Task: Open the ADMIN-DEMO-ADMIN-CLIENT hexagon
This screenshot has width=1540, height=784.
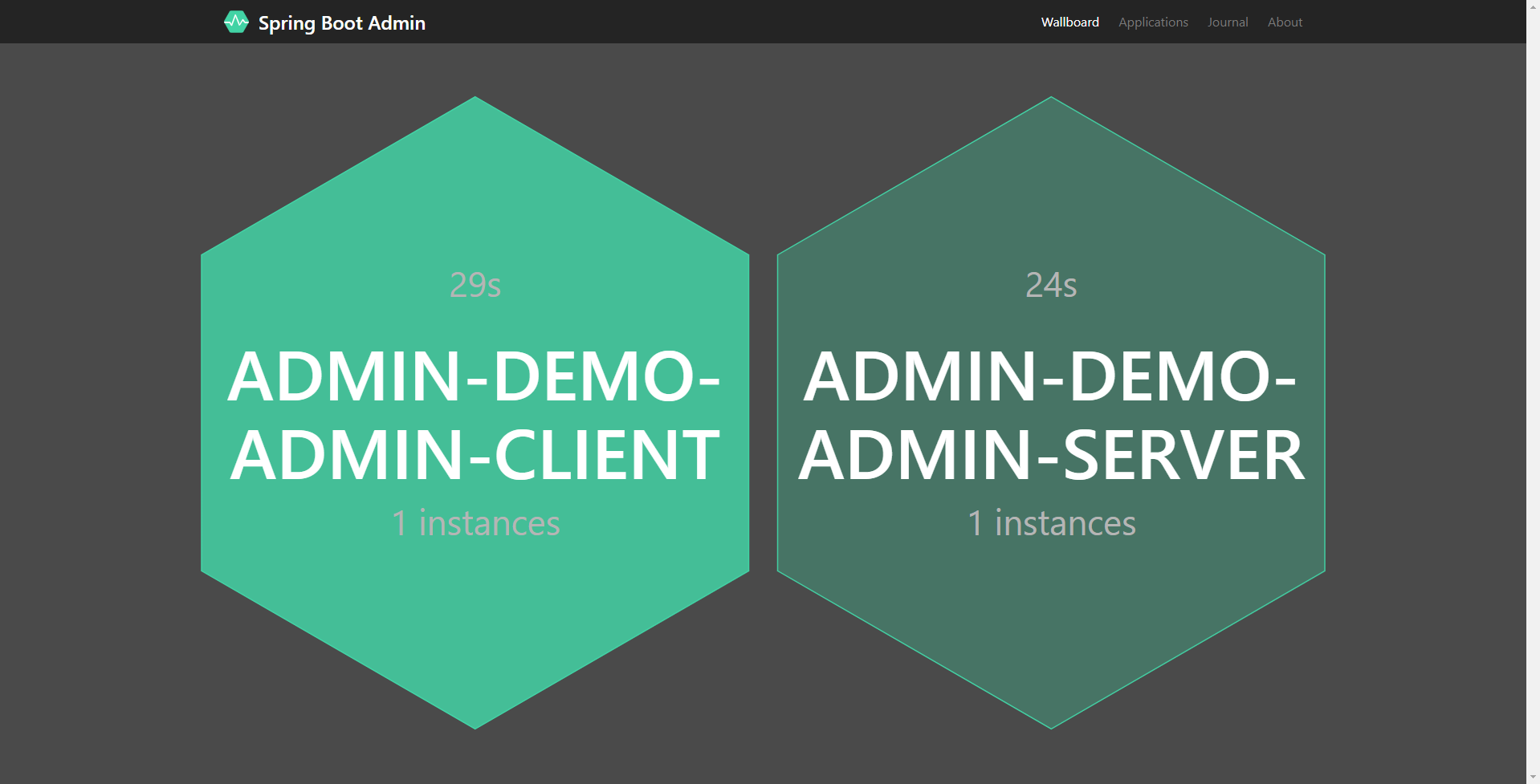Action: point(475,412)
